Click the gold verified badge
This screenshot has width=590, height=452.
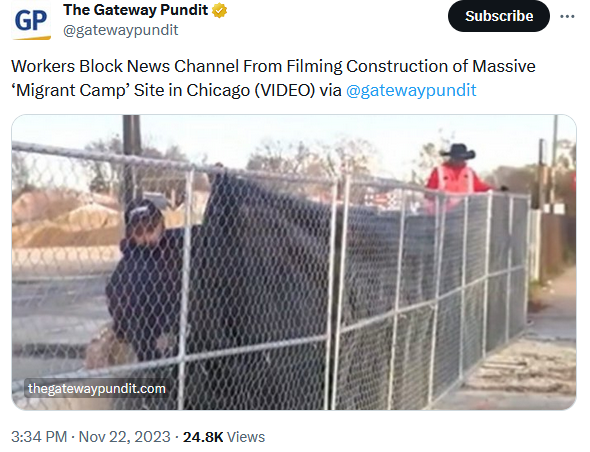219,11
